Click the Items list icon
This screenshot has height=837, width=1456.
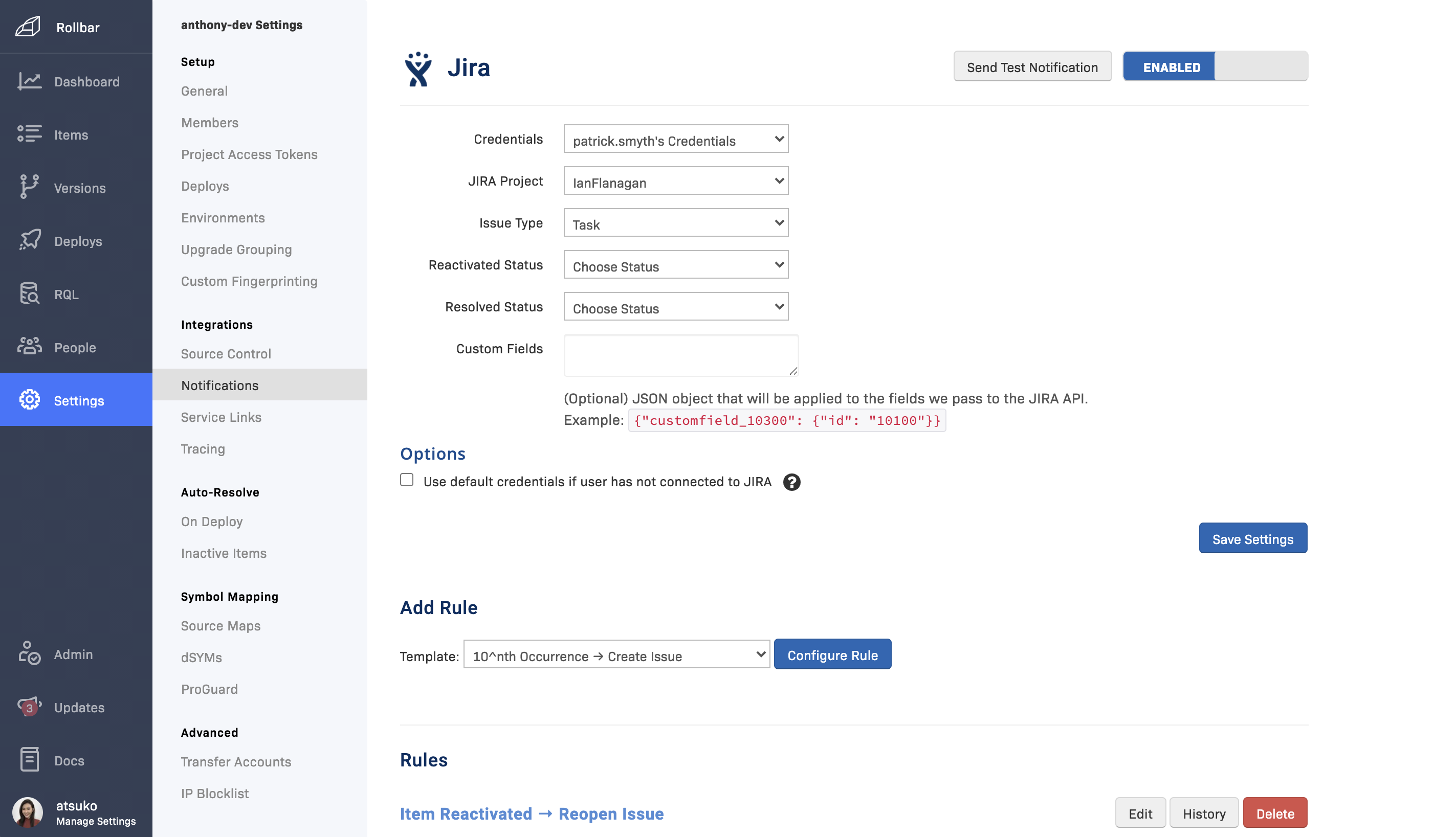29,134
